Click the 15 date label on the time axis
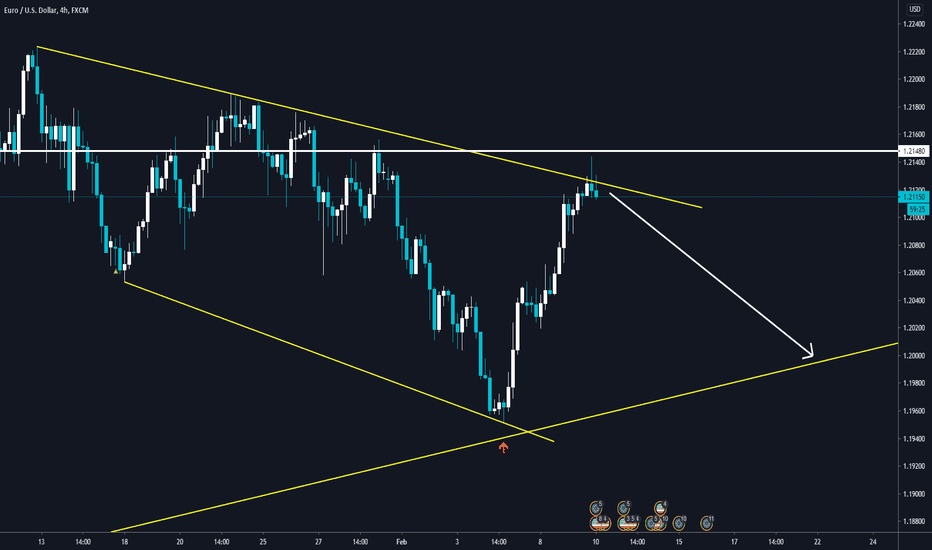 pyautogui.click(x=679, y=542)
